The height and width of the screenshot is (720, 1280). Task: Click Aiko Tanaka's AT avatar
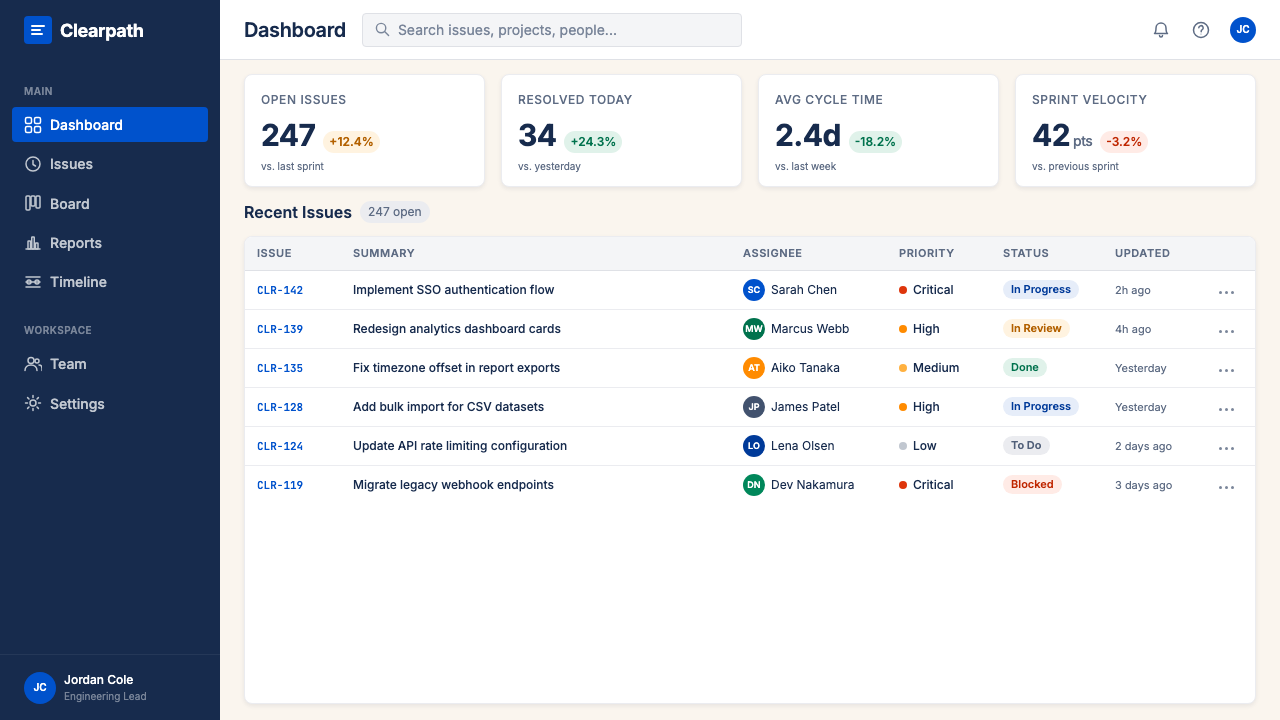tap(754, 368)
